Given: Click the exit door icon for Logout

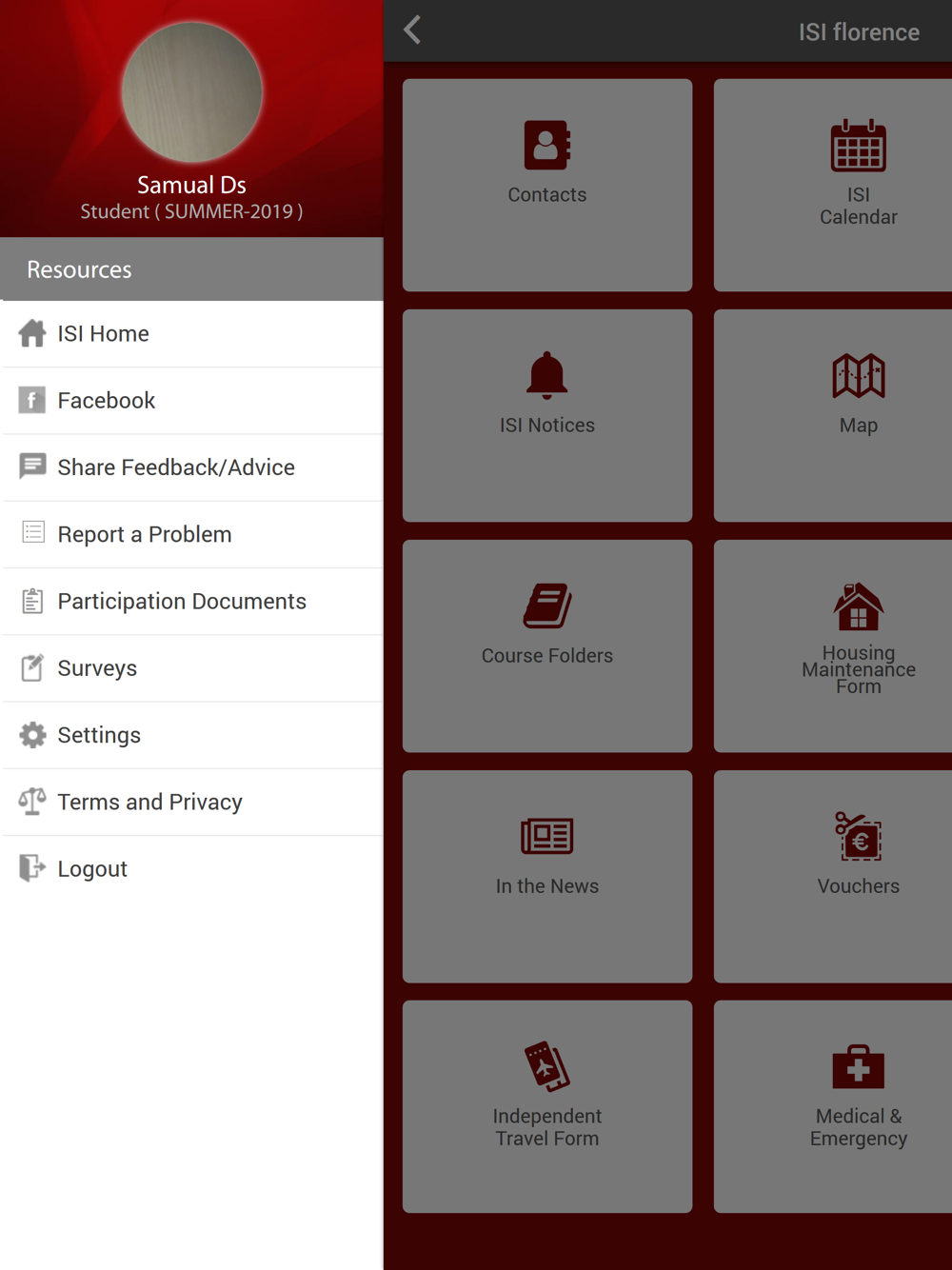Looking at the screenshot, I should [32, 868].
